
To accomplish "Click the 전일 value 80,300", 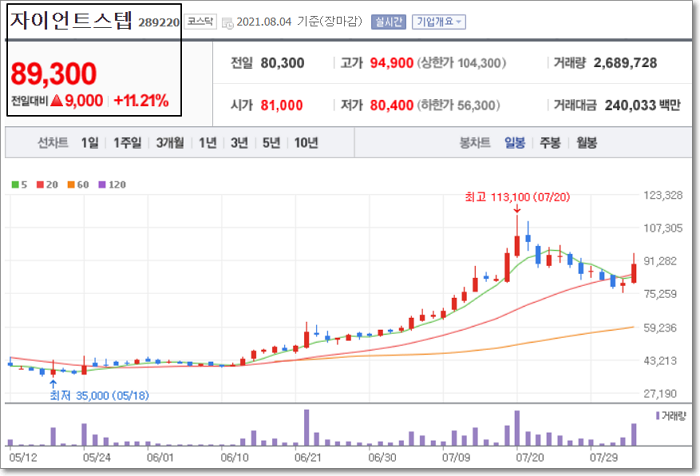I will 282,63.
